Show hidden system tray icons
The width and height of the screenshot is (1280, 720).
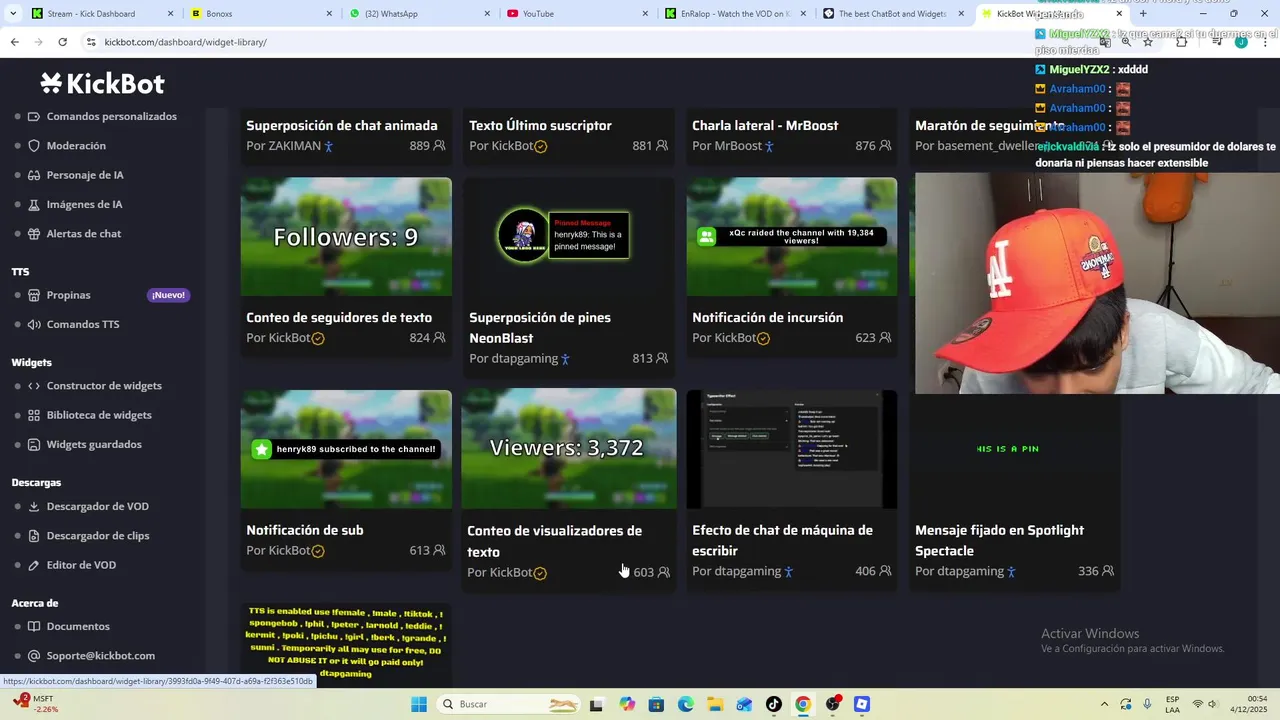[x=1103, y=704]
